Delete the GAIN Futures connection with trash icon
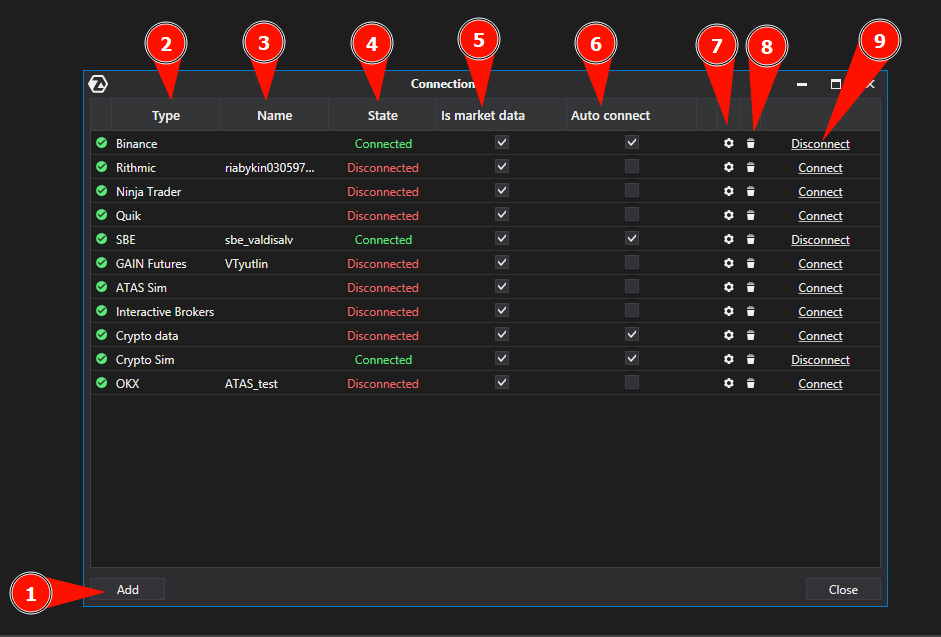This screenshot has height=637, width=941. 751,263
